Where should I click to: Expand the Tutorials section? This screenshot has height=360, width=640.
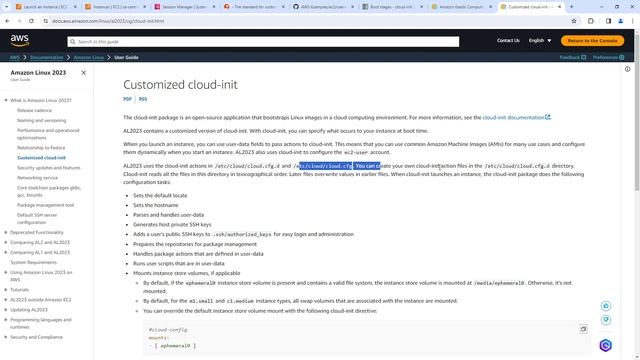coord(6,290)
